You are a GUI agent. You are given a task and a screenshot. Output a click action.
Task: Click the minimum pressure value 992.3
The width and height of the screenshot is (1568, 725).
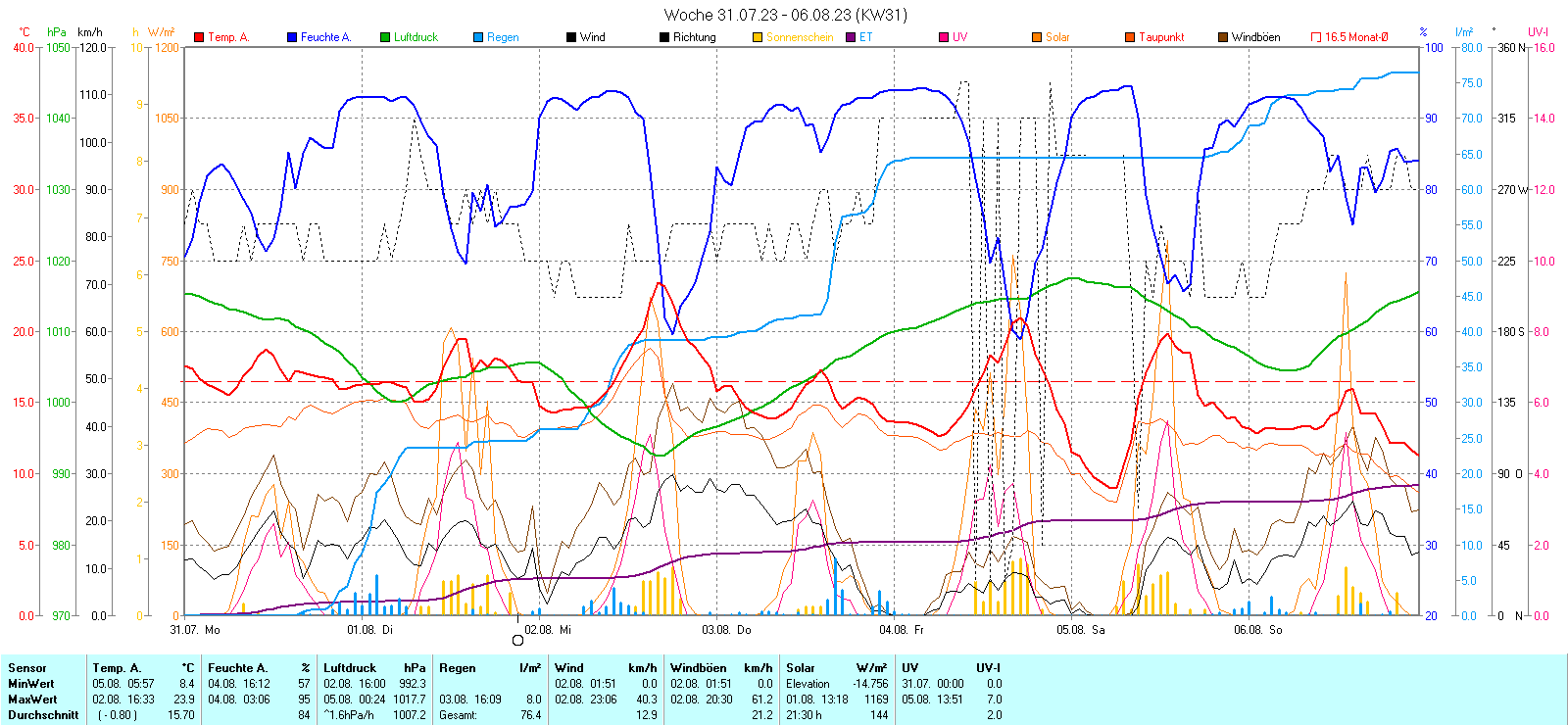tap(413, 684)
